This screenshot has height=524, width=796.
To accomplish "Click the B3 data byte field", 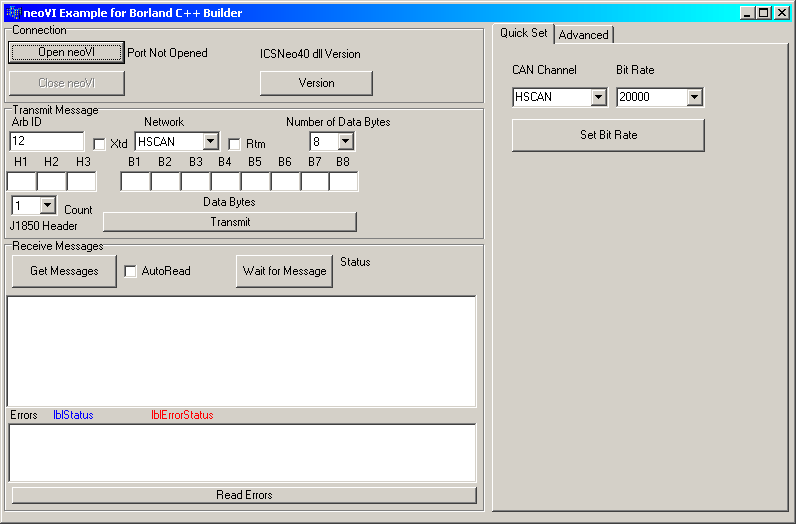I will click(195, 181).
